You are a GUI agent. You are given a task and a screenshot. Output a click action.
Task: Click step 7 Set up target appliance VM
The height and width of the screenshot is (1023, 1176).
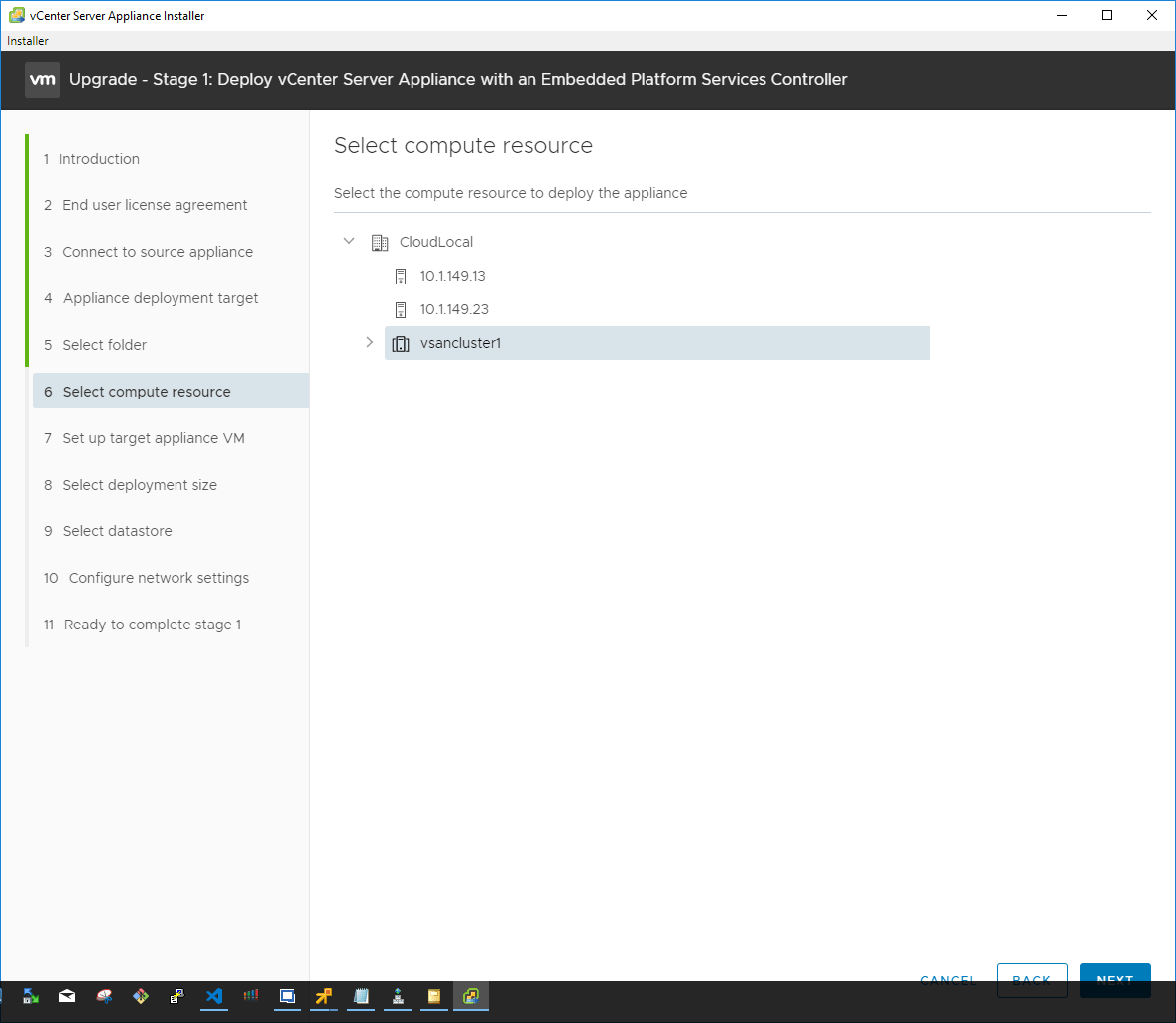[144, 438]
